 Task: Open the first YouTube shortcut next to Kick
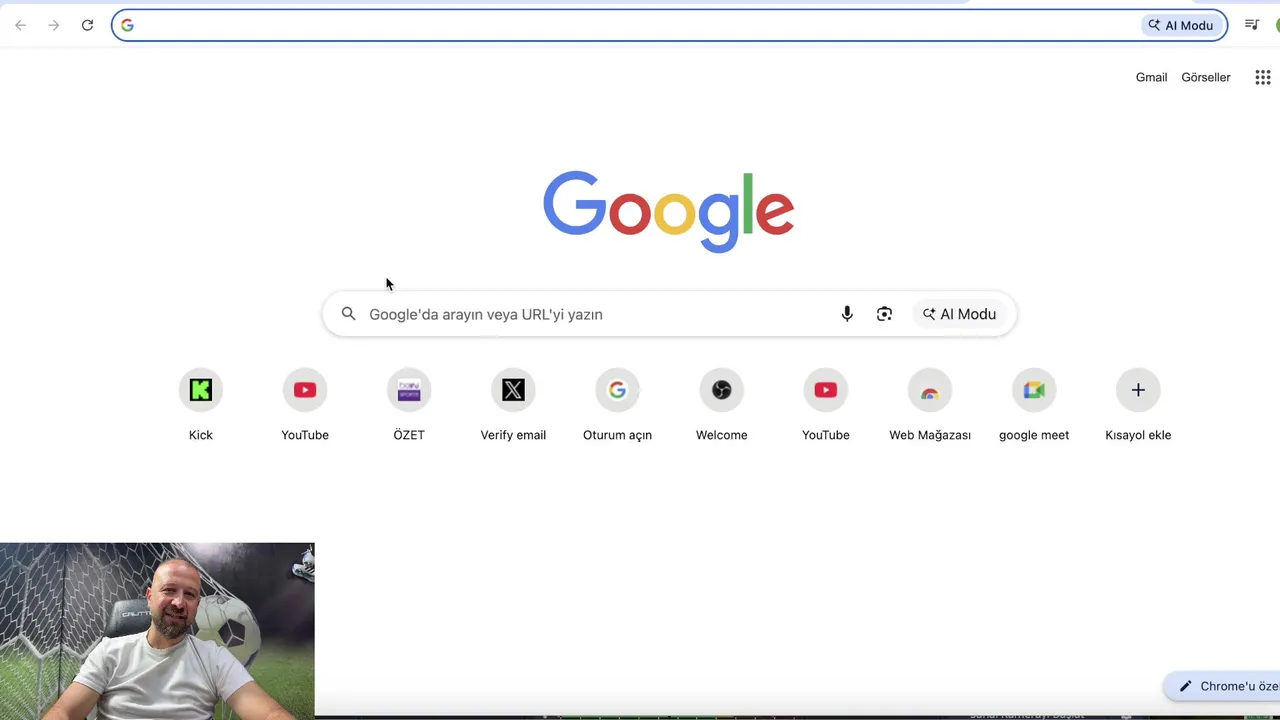305,404
